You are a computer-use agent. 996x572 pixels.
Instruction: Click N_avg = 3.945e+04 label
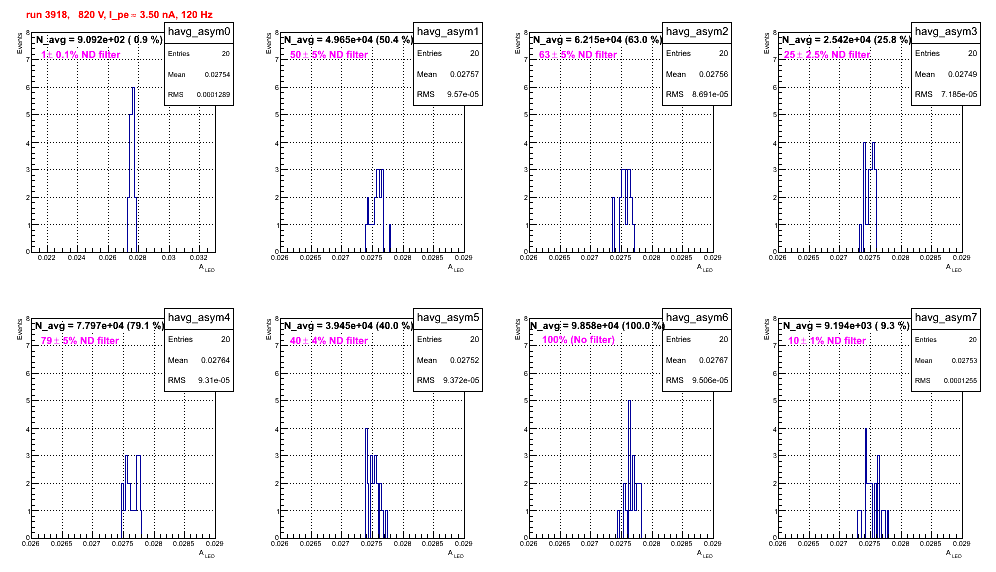tap(347, 325)
